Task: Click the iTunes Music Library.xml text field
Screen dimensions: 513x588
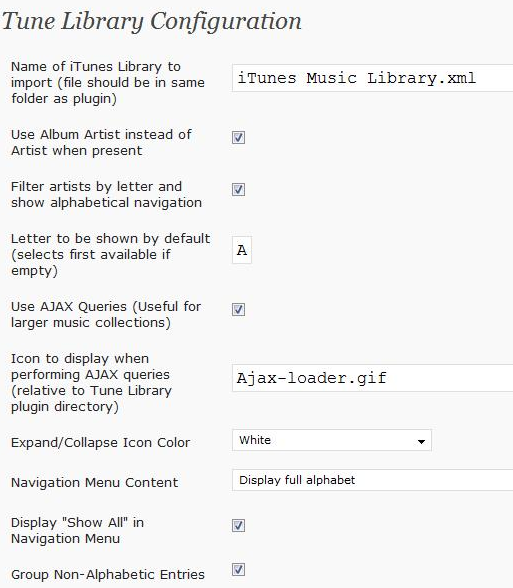Action: [372, 78]
